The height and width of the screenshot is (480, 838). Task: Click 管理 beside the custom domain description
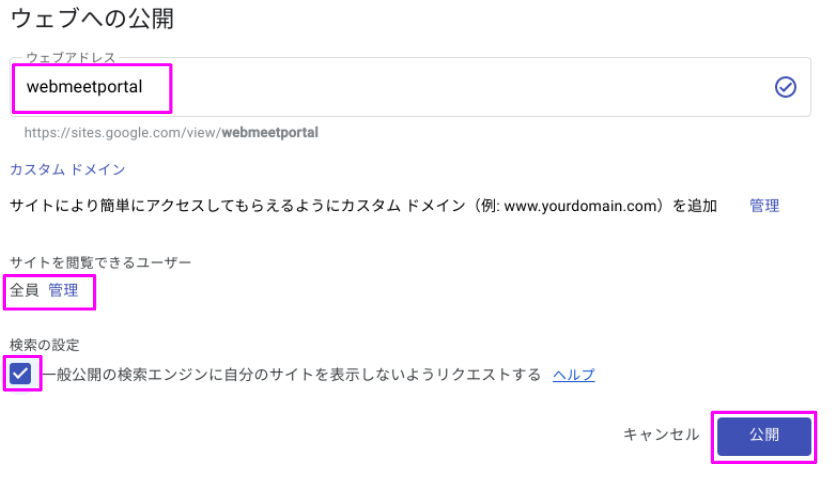pos(764,206)
